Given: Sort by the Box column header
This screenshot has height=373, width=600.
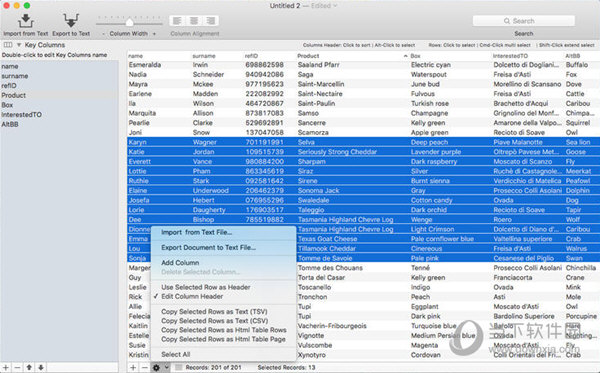Looking at the screenshot, I should click(416, 56).
